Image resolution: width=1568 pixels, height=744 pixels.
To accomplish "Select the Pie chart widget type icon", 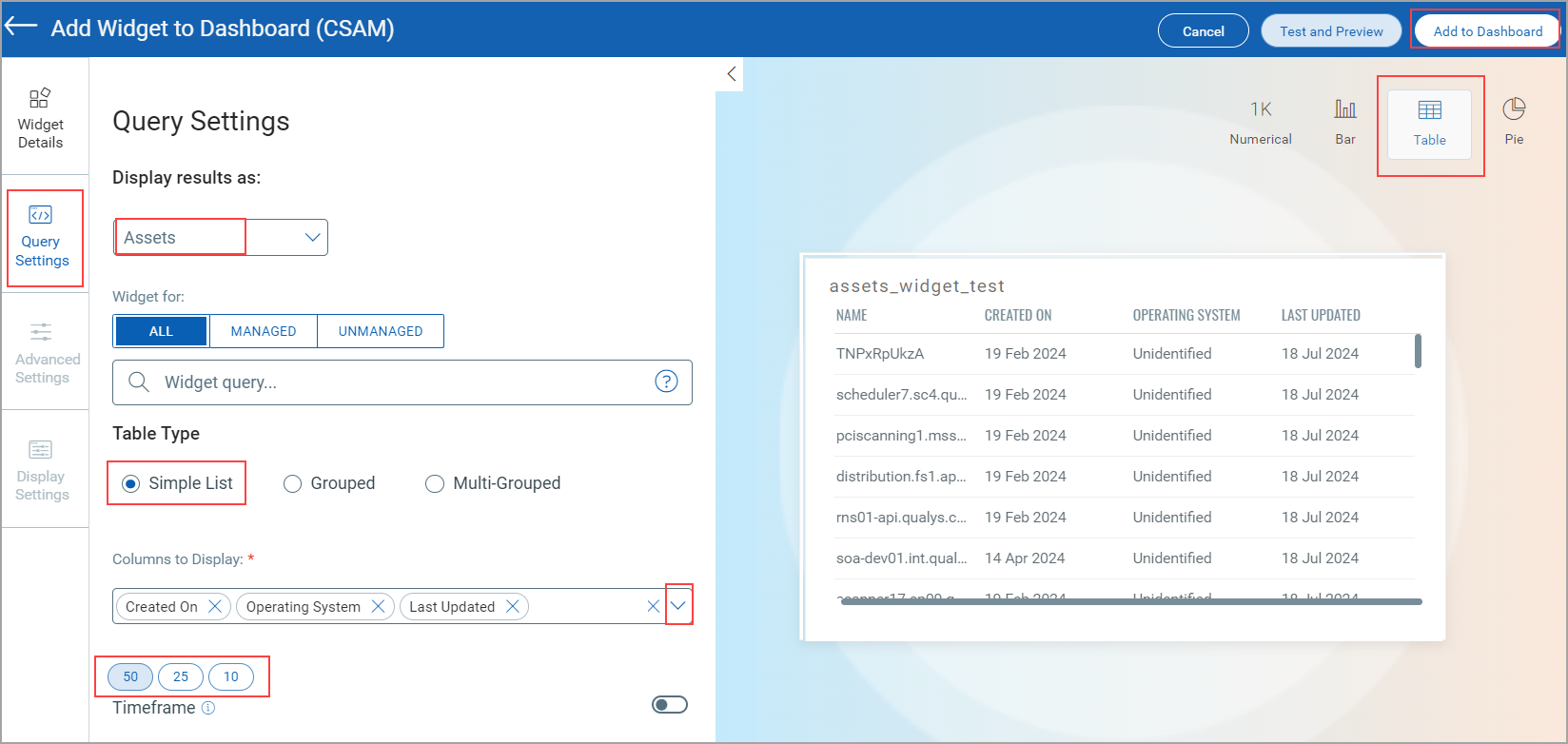I will [1514, 123].
